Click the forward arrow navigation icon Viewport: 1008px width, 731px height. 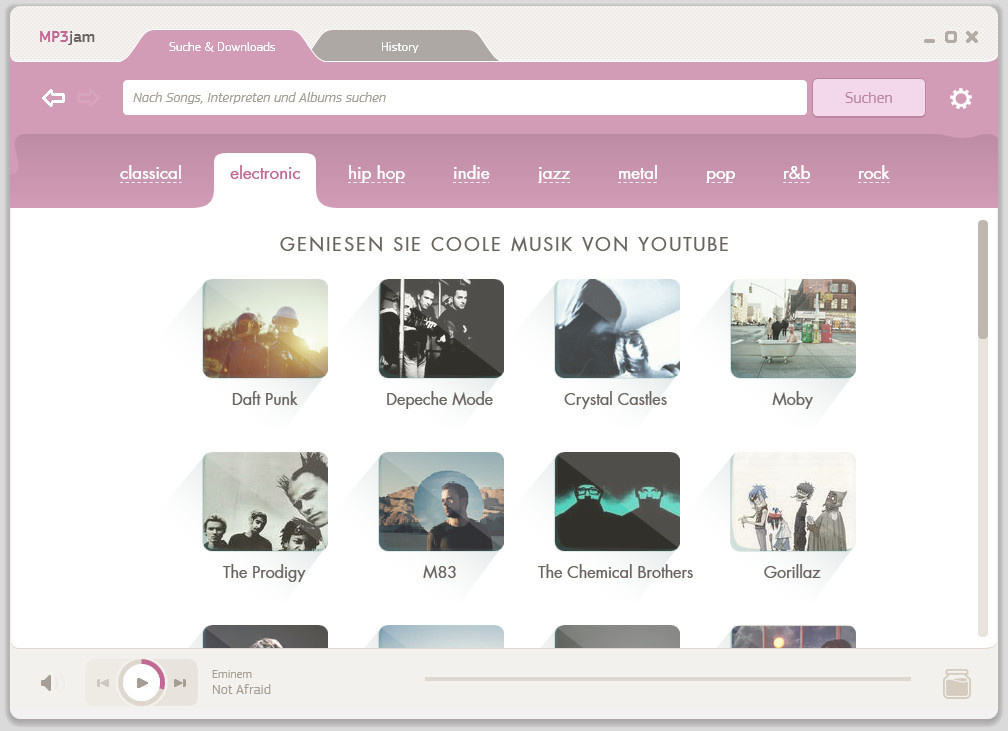click(x=88, y=98)
